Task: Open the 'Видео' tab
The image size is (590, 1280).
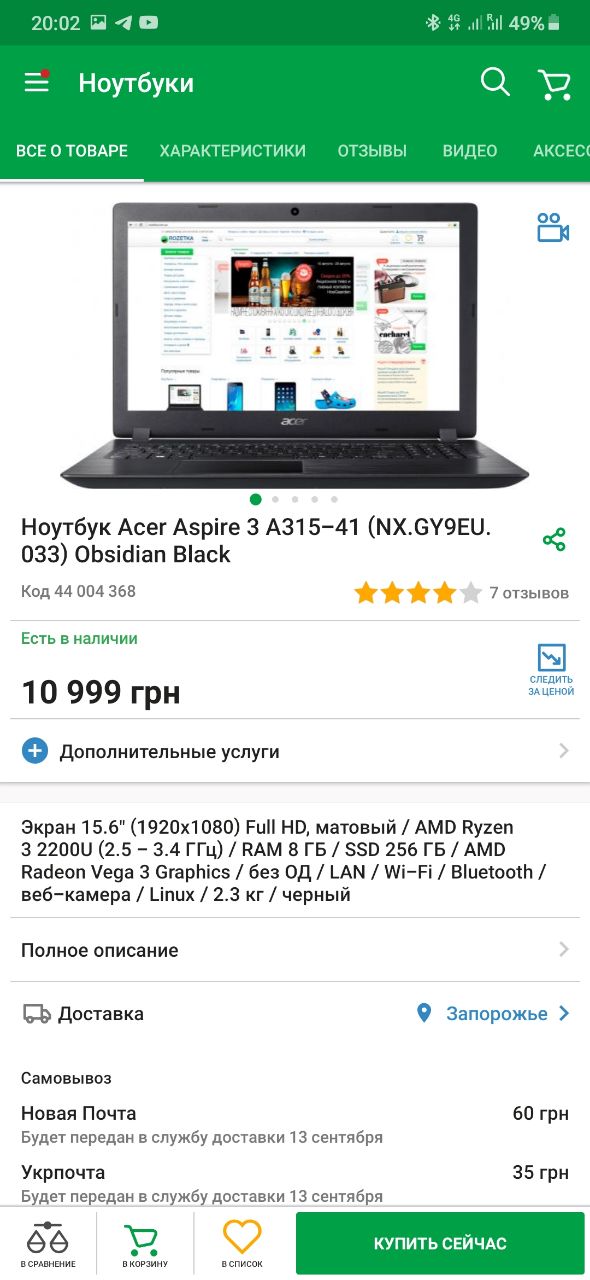Action: (470, 151)
